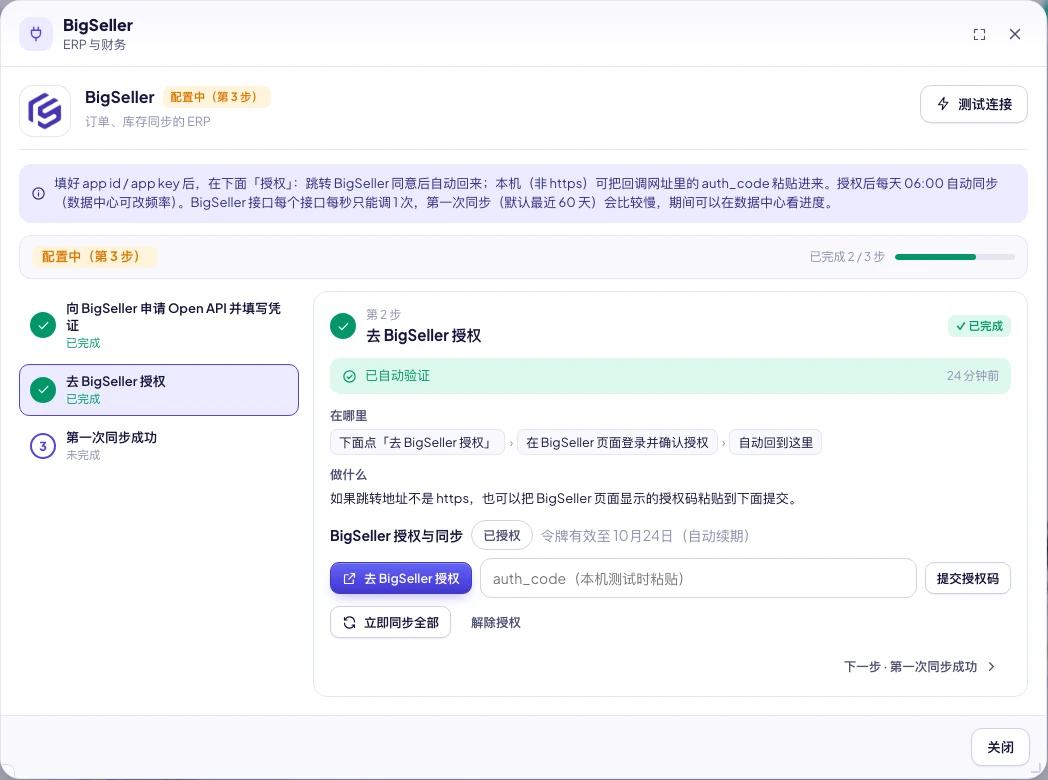The image size is (1048, 780).
Task: Select step 向 BigSeller 申请 Open API 并填写凭证
Action: pos(159,326)
